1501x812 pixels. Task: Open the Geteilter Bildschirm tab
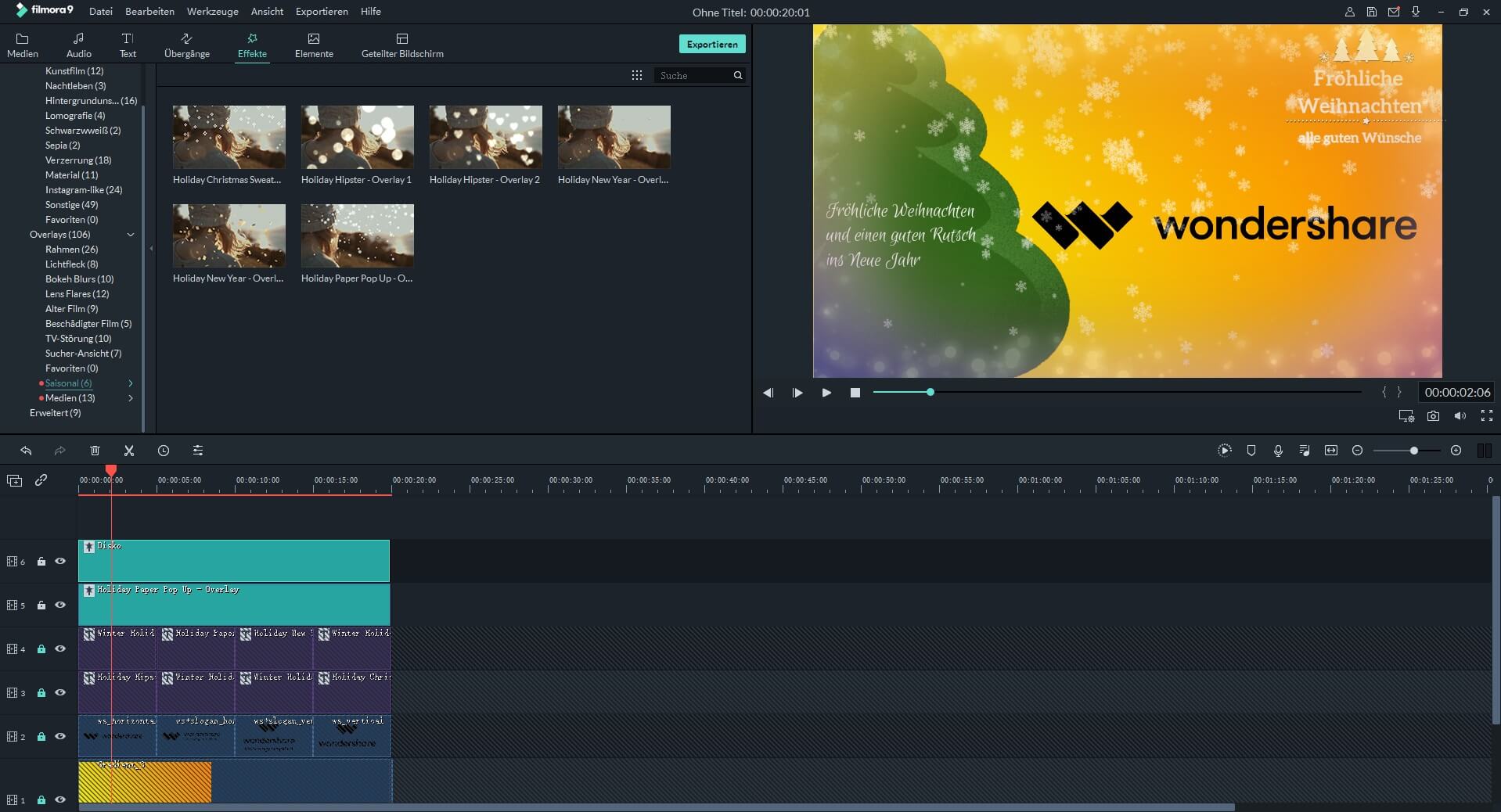(402, 45)
